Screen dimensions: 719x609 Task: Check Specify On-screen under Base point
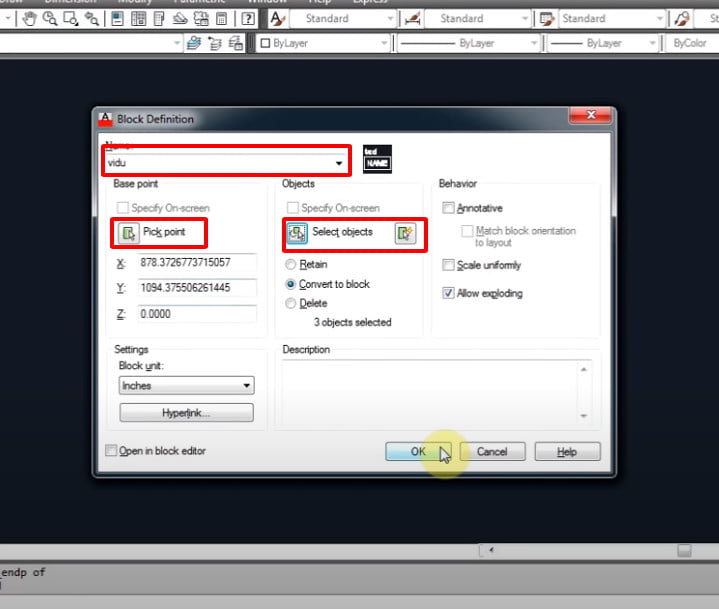pos(122,208)
